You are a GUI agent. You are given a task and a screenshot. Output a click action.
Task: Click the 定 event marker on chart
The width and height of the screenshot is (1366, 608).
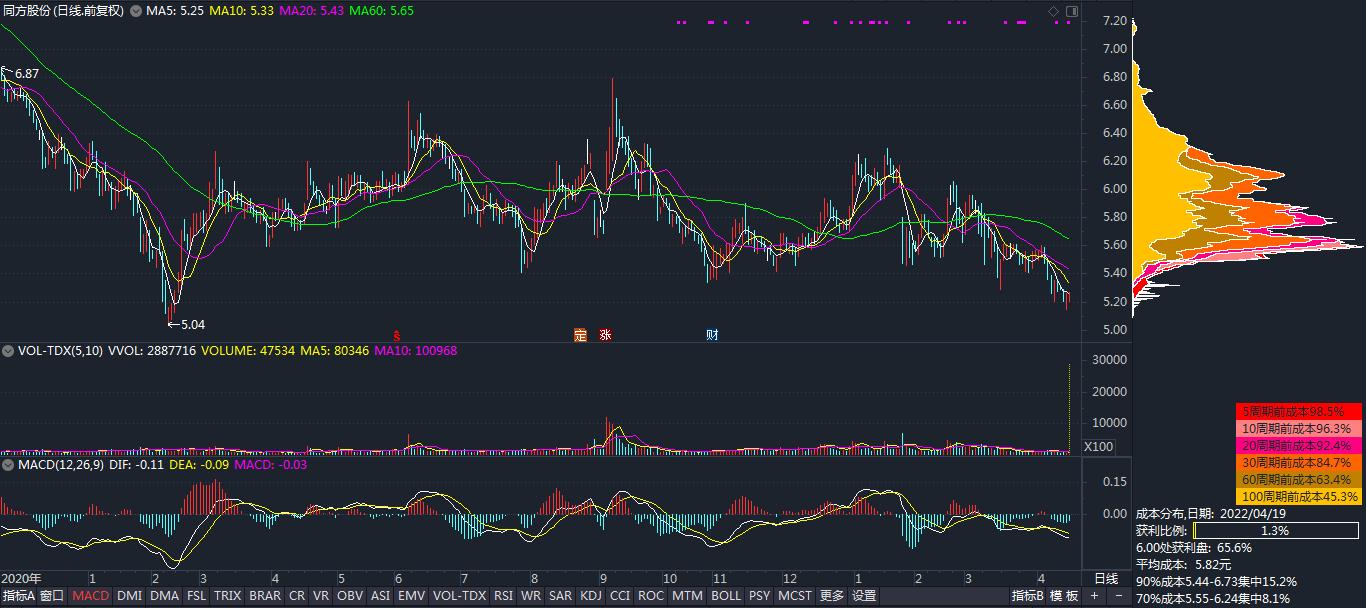coord(580,335)
